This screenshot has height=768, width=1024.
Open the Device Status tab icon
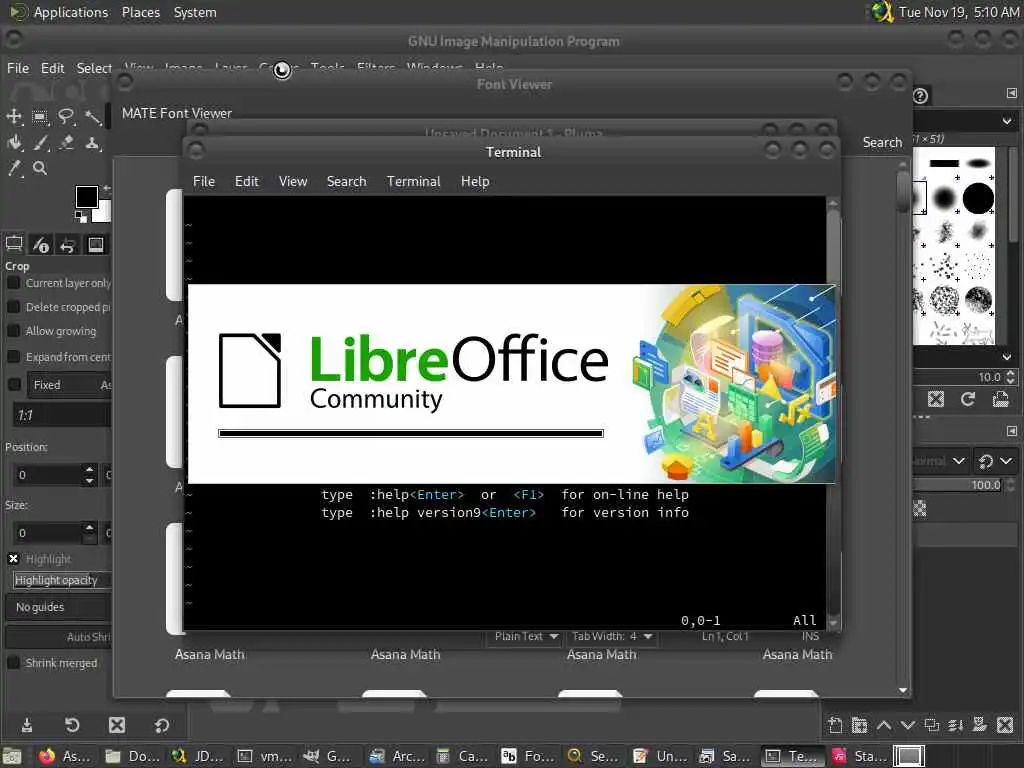click(x=41, y=245)
